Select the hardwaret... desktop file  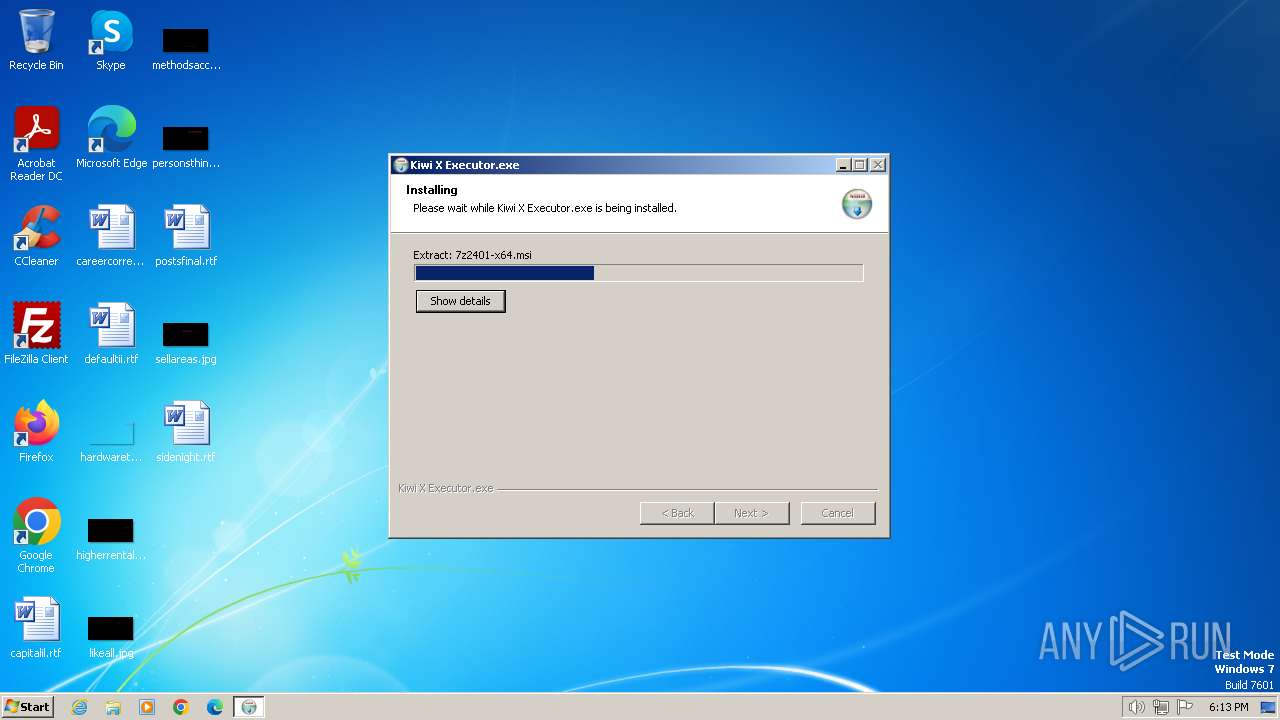pos(111,440)
